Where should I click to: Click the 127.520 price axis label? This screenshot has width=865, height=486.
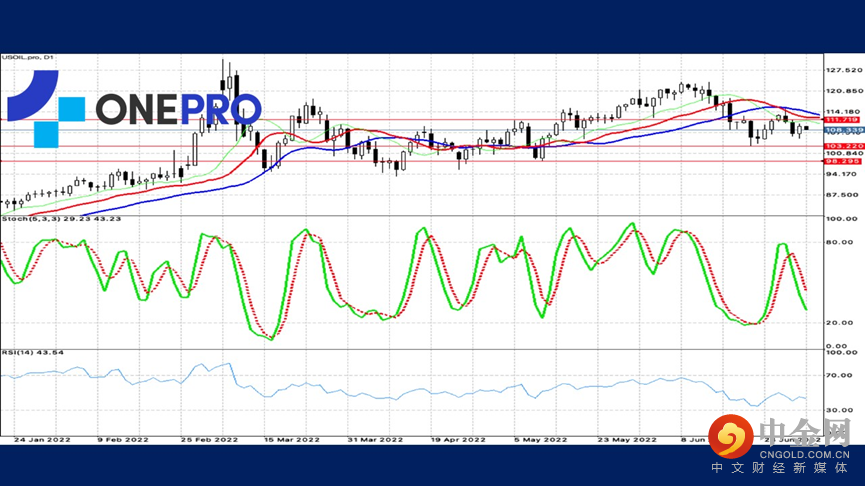coord(844,71)
